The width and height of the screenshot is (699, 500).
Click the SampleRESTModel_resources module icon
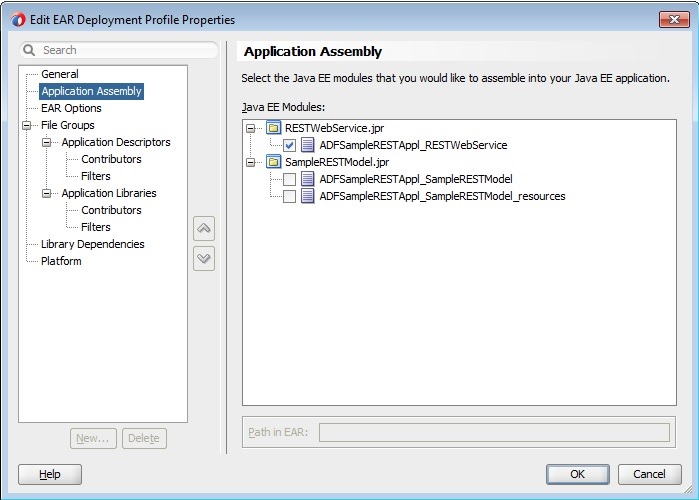(307, 196)
